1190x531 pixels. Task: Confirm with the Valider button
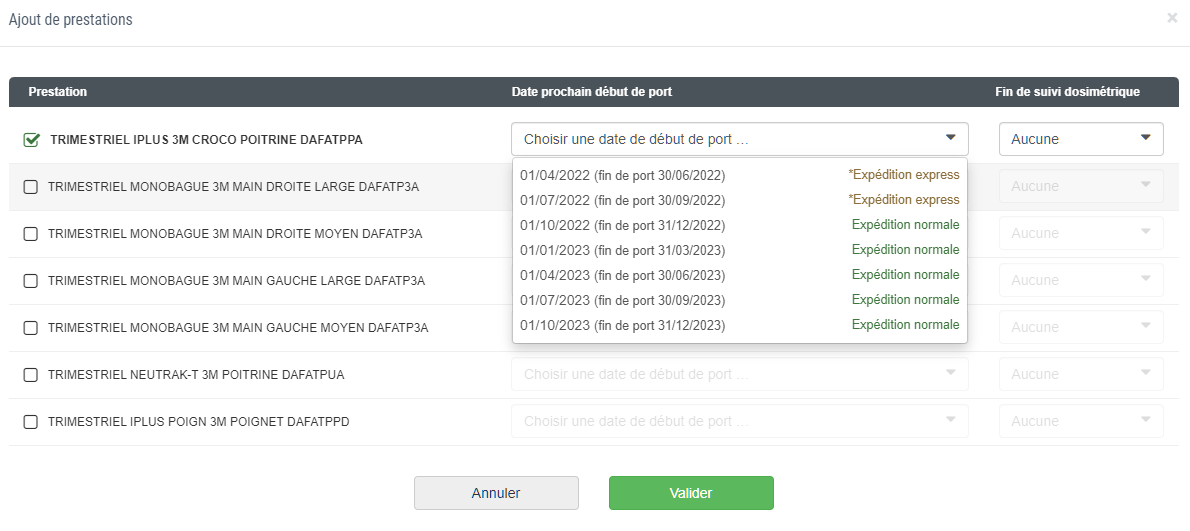tap(691, 493)
